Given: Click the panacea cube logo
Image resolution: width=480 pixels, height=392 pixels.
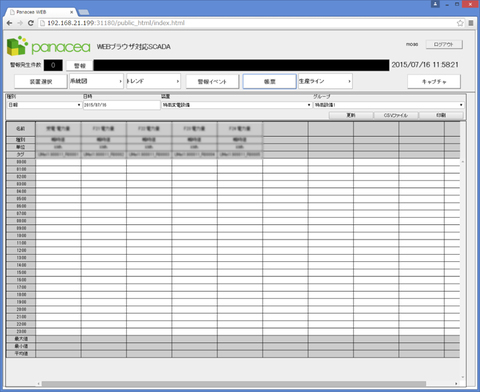Looking at the screenshot, I should 17,46.
